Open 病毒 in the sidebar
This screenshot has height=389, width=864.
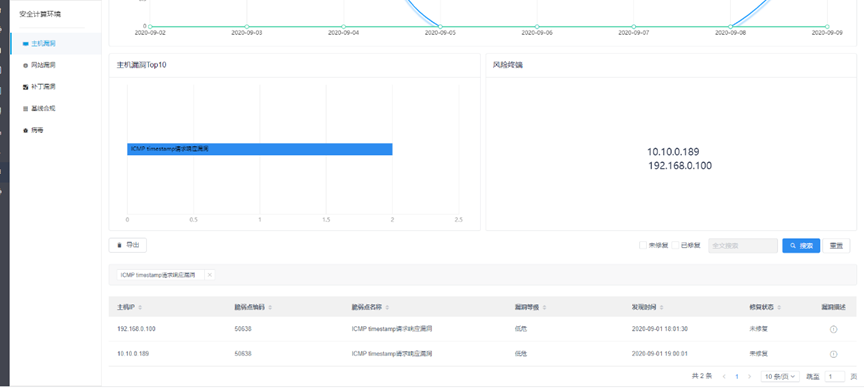(56, 130)
